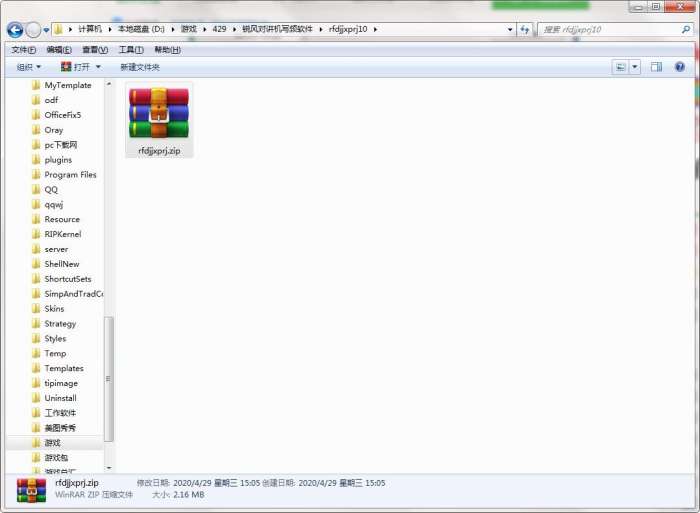
Task: Expand arrow after rfdjjxprj10 breadcrumb
Action: tap(375, 29)
